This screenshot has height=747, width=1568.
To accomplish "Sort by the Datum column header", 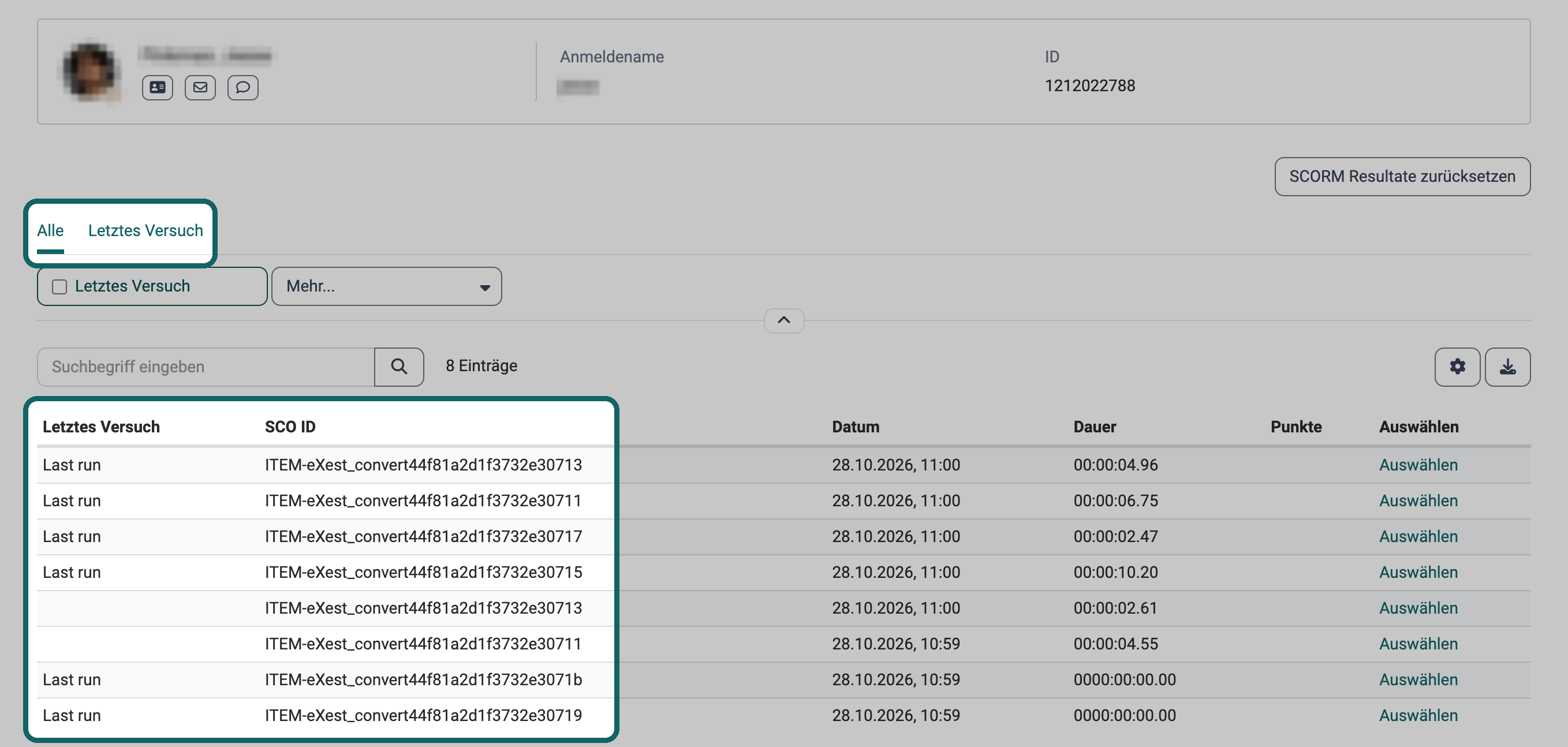I will tap(855, 427).
